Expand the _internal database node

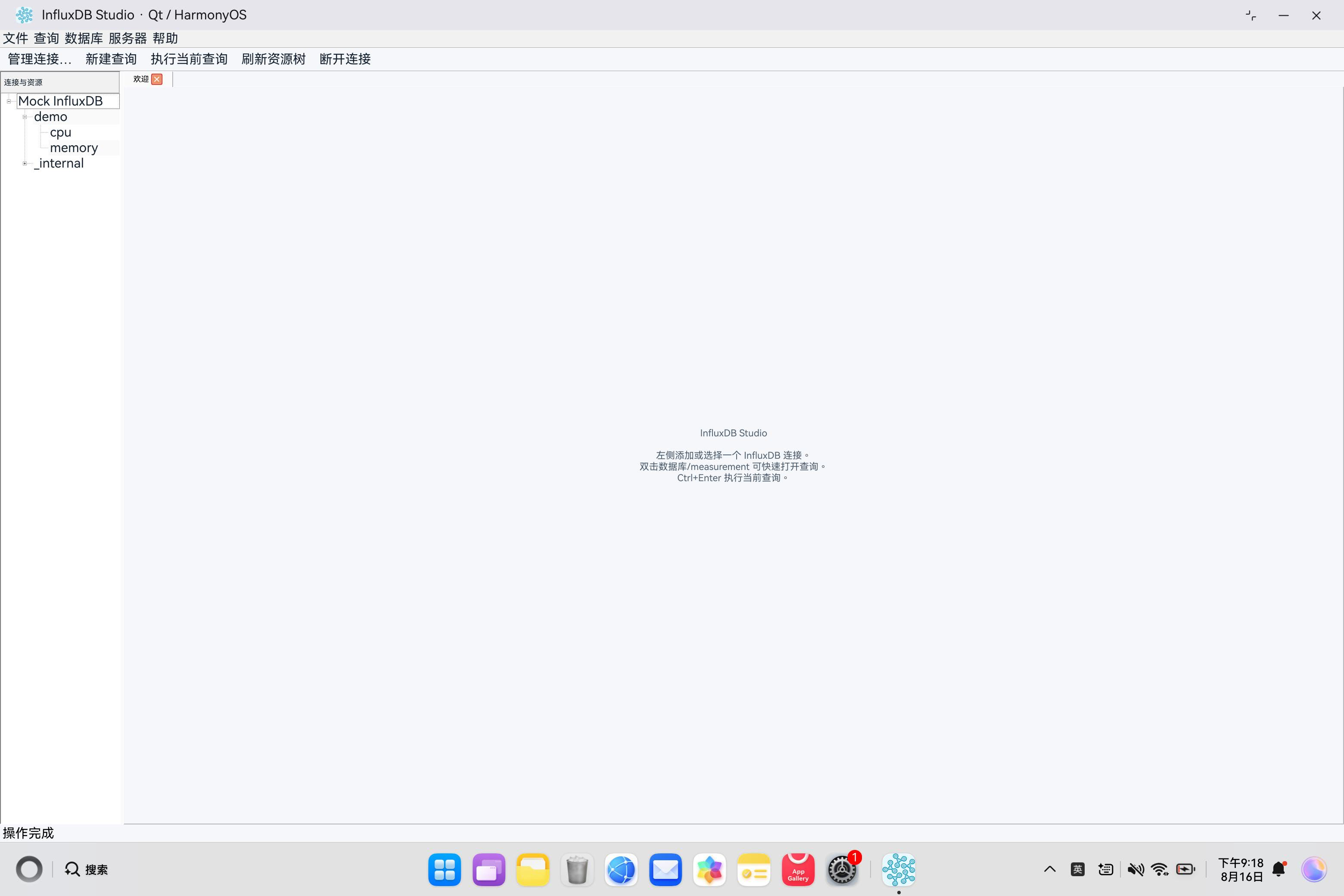click(x=25, y=163)
